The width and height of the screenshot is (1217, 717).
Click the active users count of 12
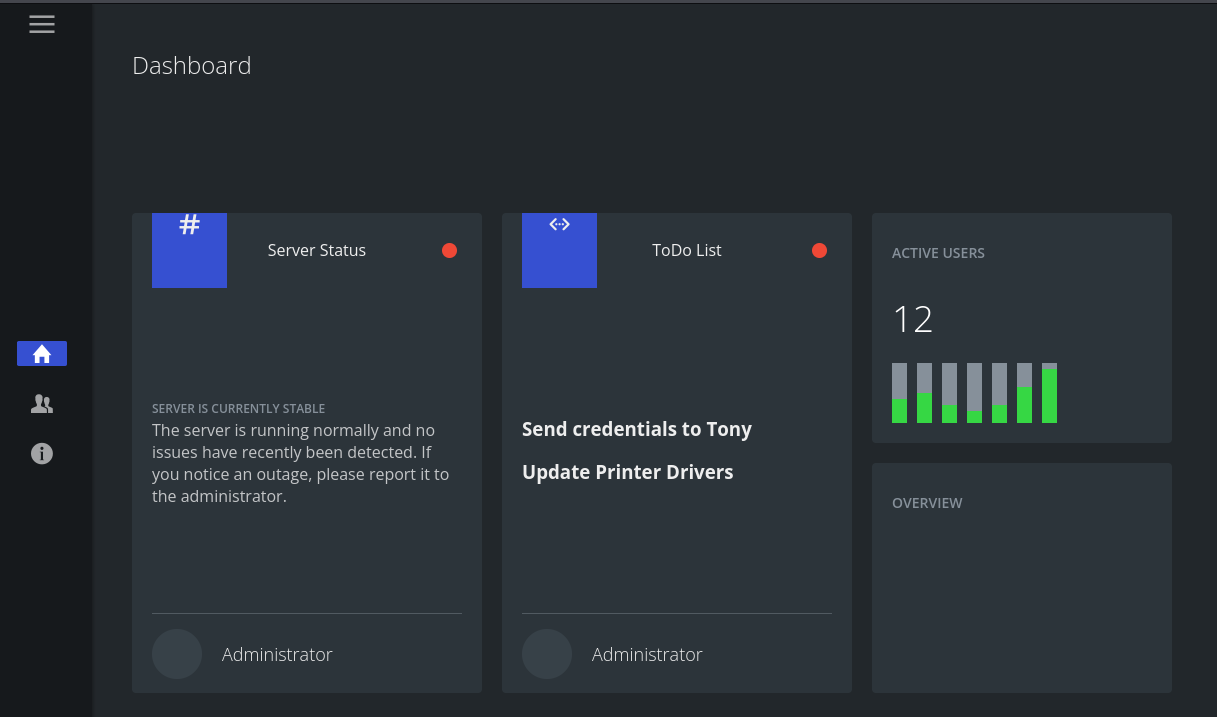coord(912,318)
